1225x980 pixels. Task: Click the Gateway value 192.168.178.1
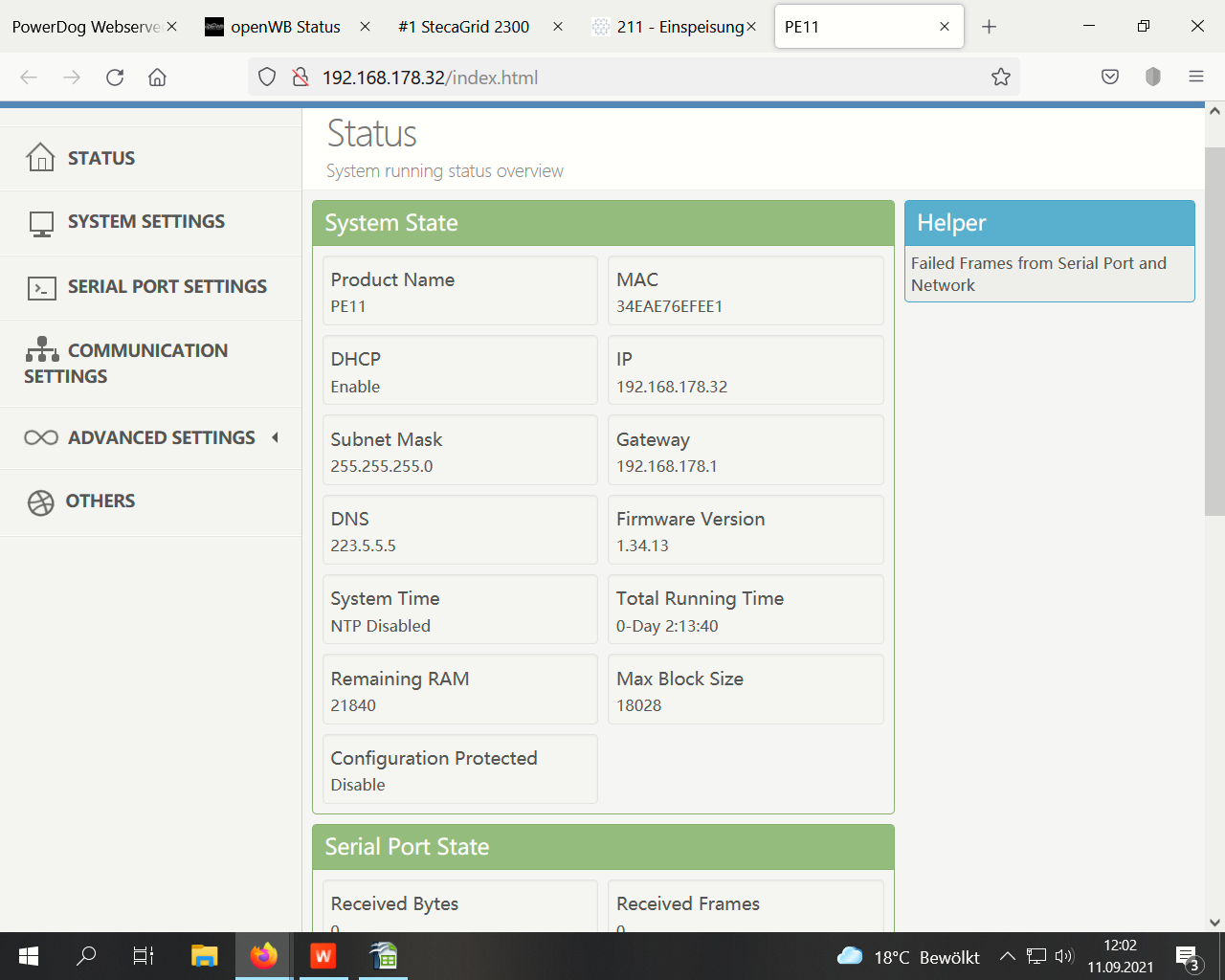click(666, 466)
